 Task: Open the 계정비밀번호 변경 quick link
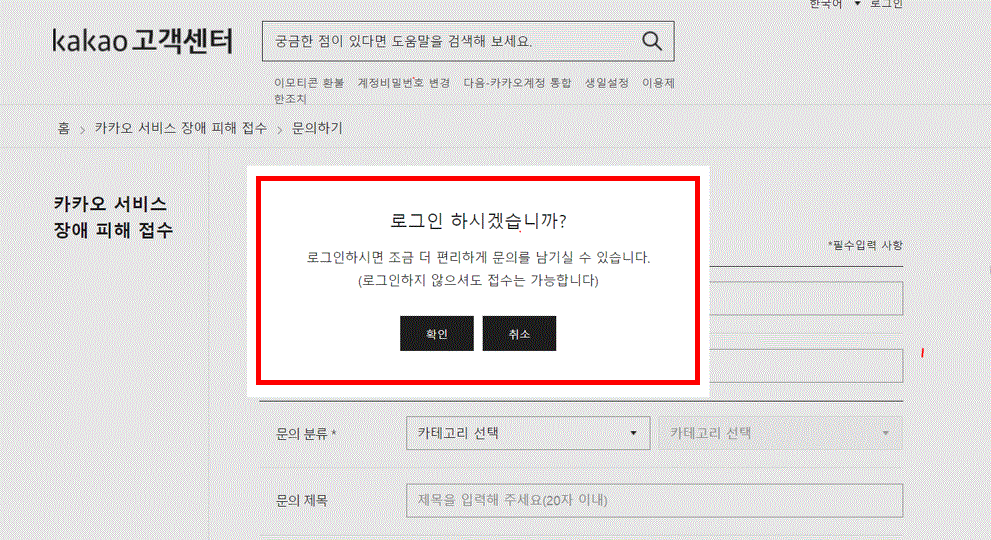point(404,83)
